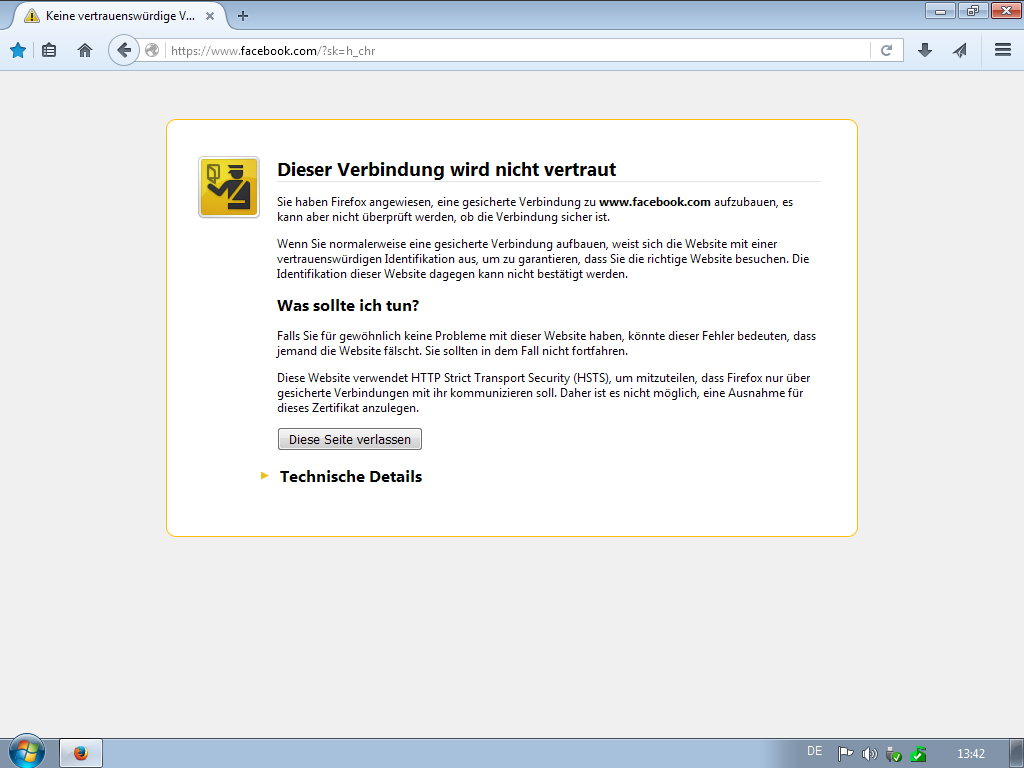Click the paper plane toolbar icon
Image resolution: width=1024 pixels, height=768 pixels.
click(960, 50)
